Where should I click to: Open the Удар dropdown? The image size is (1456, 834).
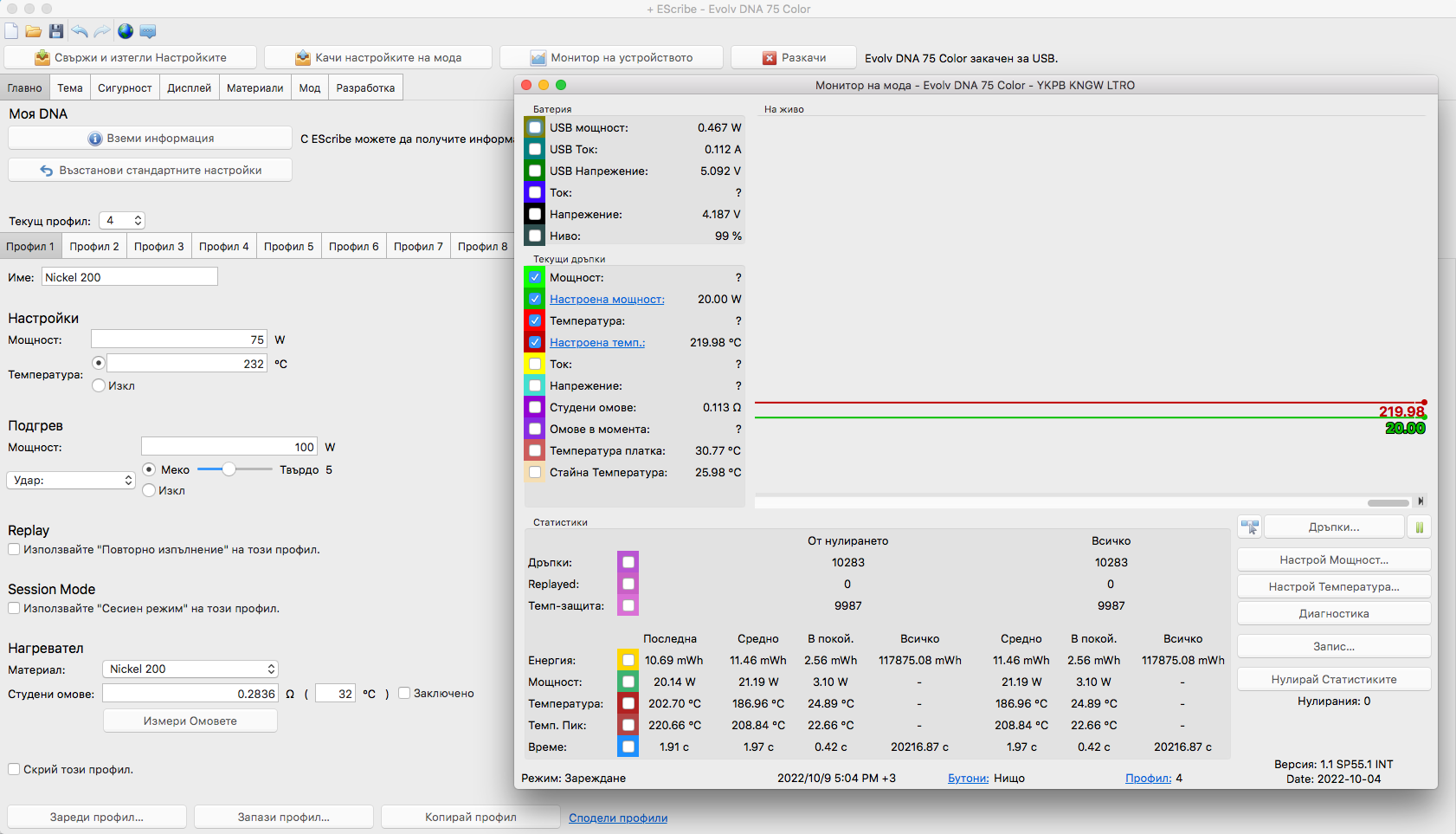pos(71,480)
